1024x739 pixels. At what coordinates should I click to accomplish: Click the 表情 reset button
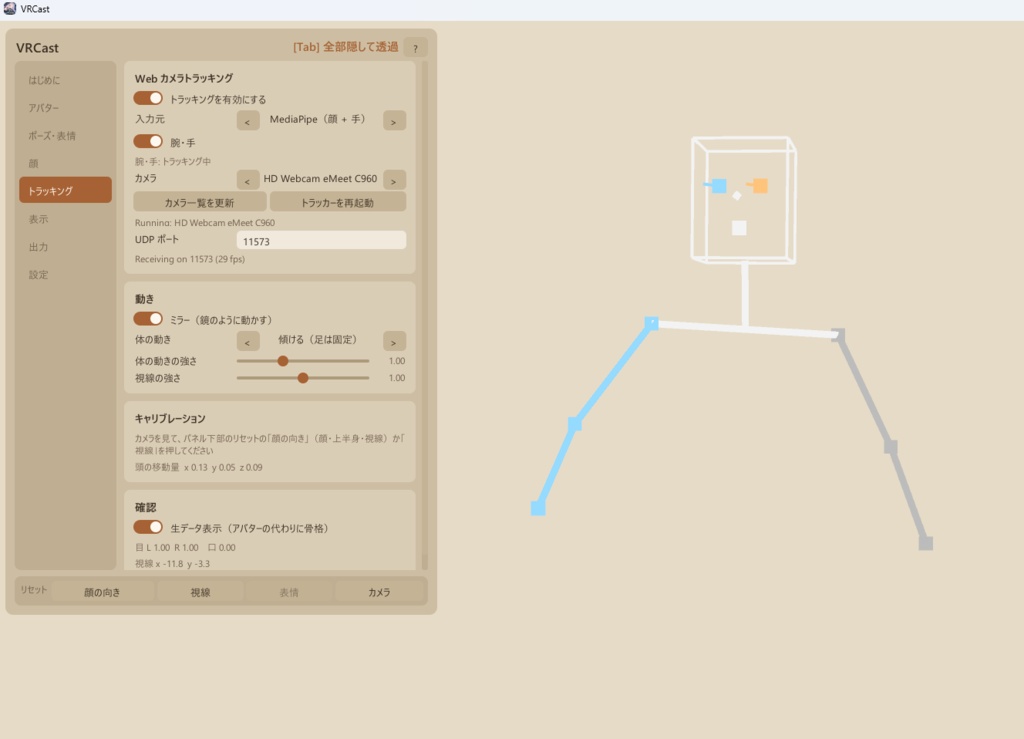(x=289, y=592)
